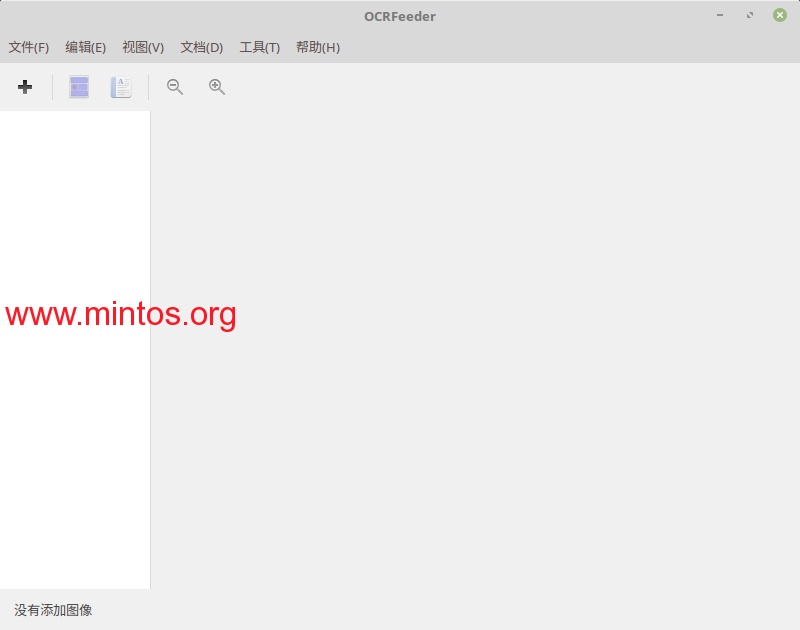800x630 pixels.
Task: Open the 帮助(H) menu
Action: tap(318, 47)
